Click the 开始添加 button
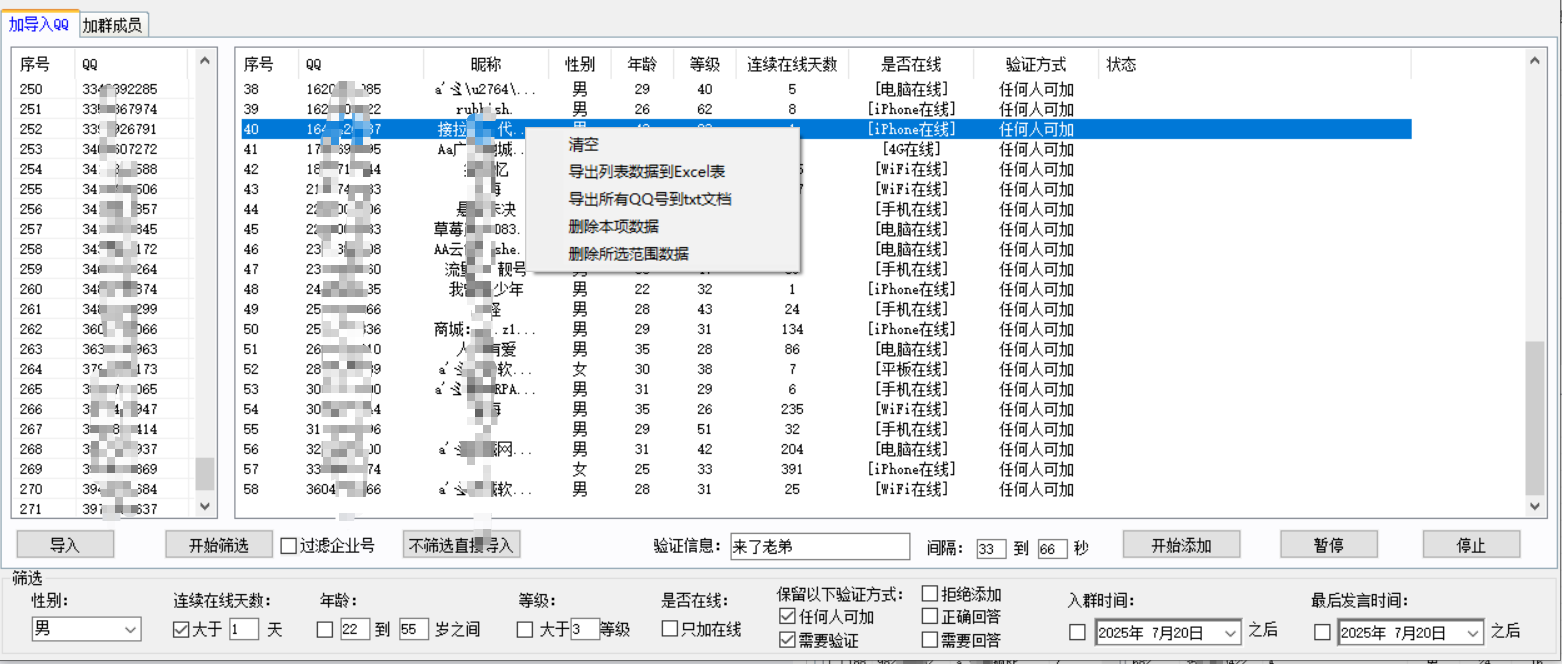 click(x=1181, y=546)
